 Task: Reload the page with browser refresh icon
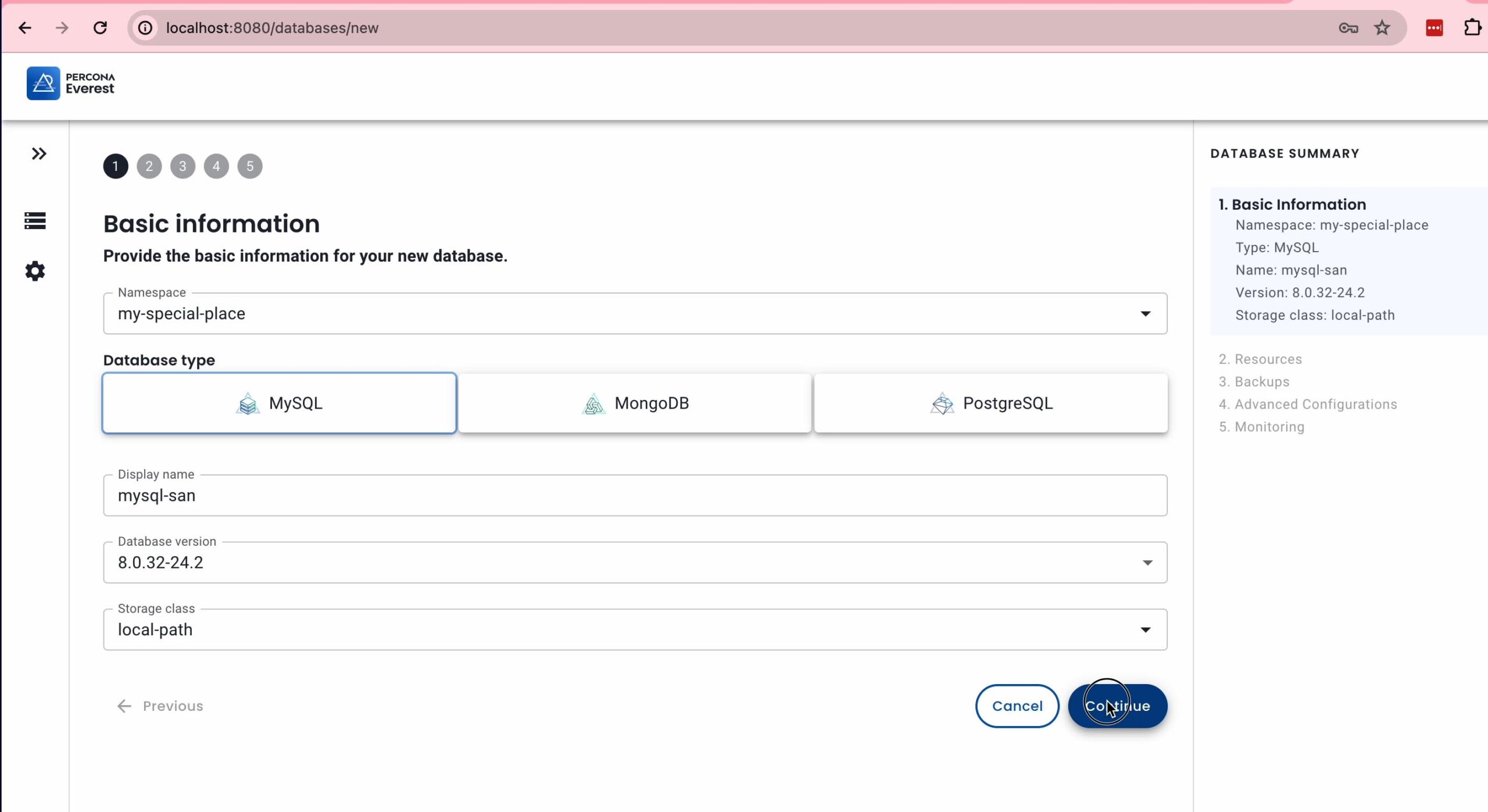click(100, 28)
